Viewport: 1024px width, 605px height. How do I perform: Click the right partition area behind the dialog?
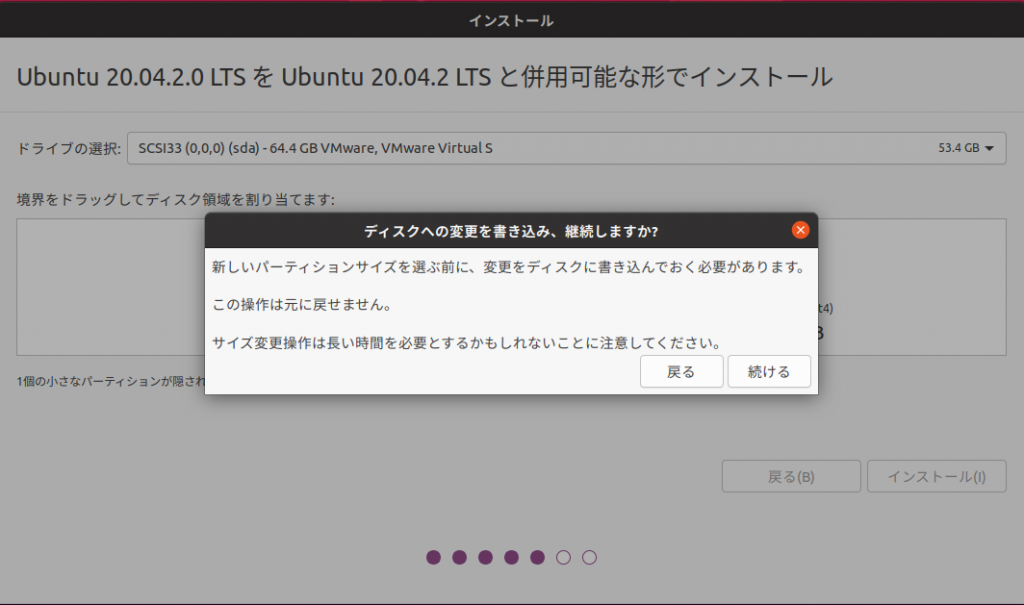[x=911, y=286]
